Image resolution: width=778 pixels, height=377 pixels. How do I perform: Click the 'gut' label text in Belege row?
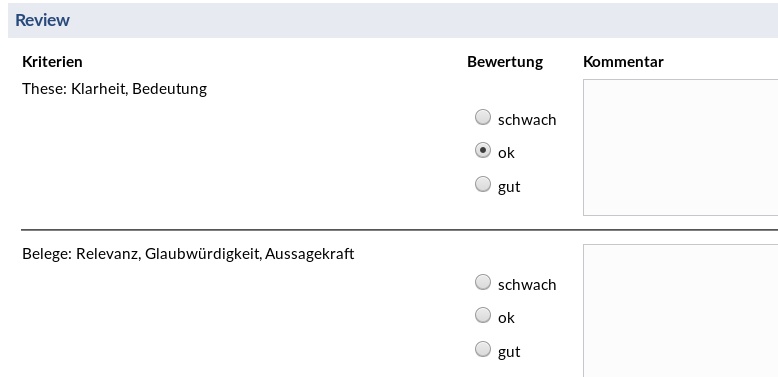(x=509, y=352)
